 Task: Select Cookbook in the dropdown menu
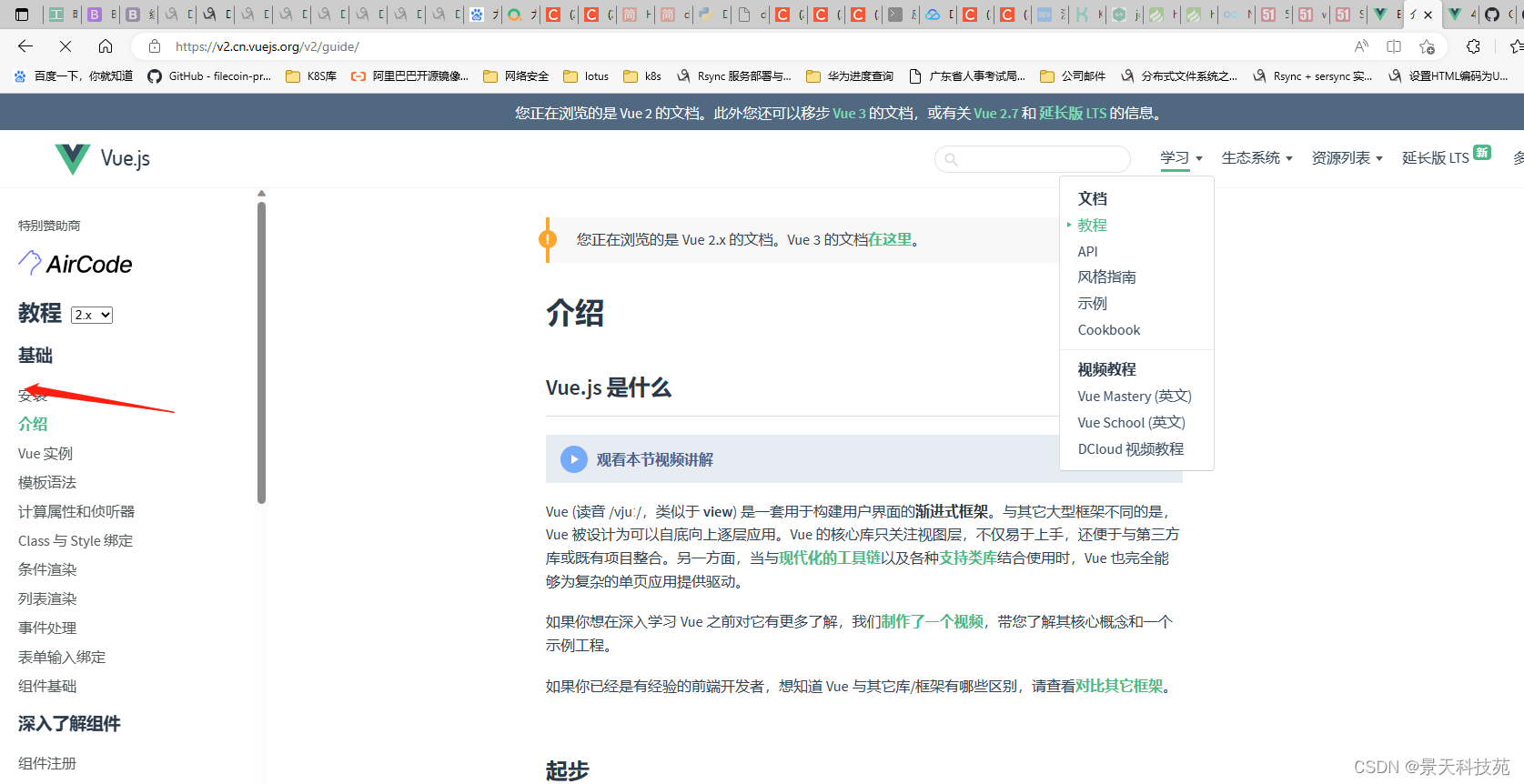click(1109, 330)
